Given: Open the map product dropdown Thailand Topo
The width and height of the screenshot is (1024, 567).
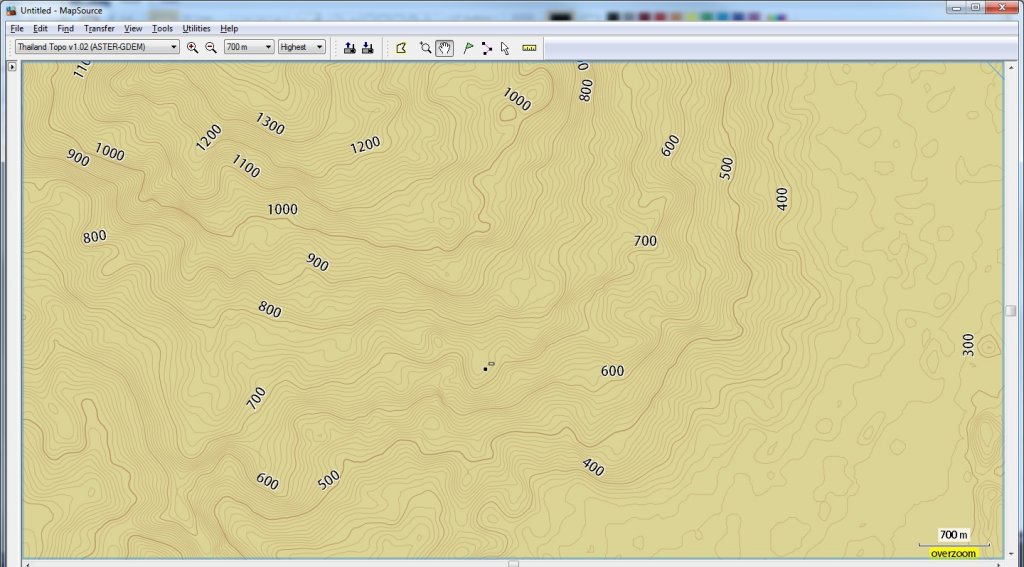Looking at the screenshot, I should click(97, 47).
